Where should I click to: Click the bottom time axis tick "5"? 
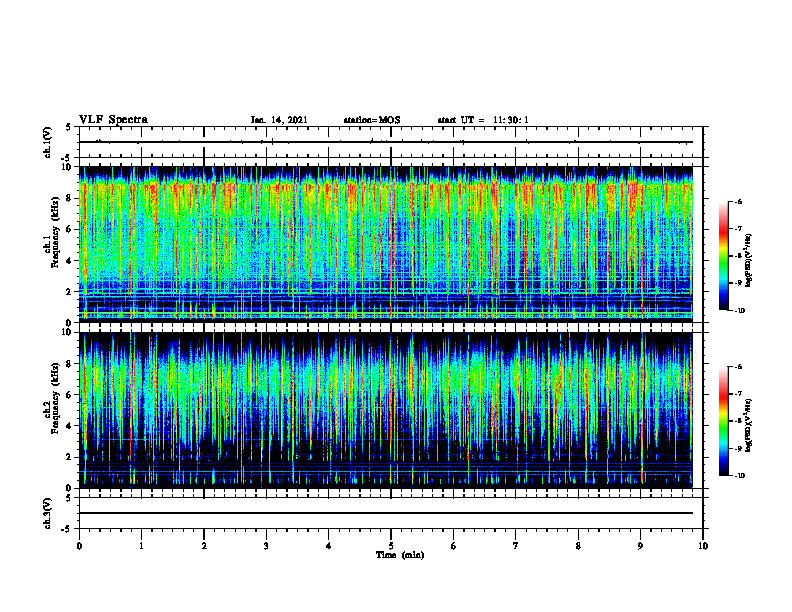[x=391, y=546]
